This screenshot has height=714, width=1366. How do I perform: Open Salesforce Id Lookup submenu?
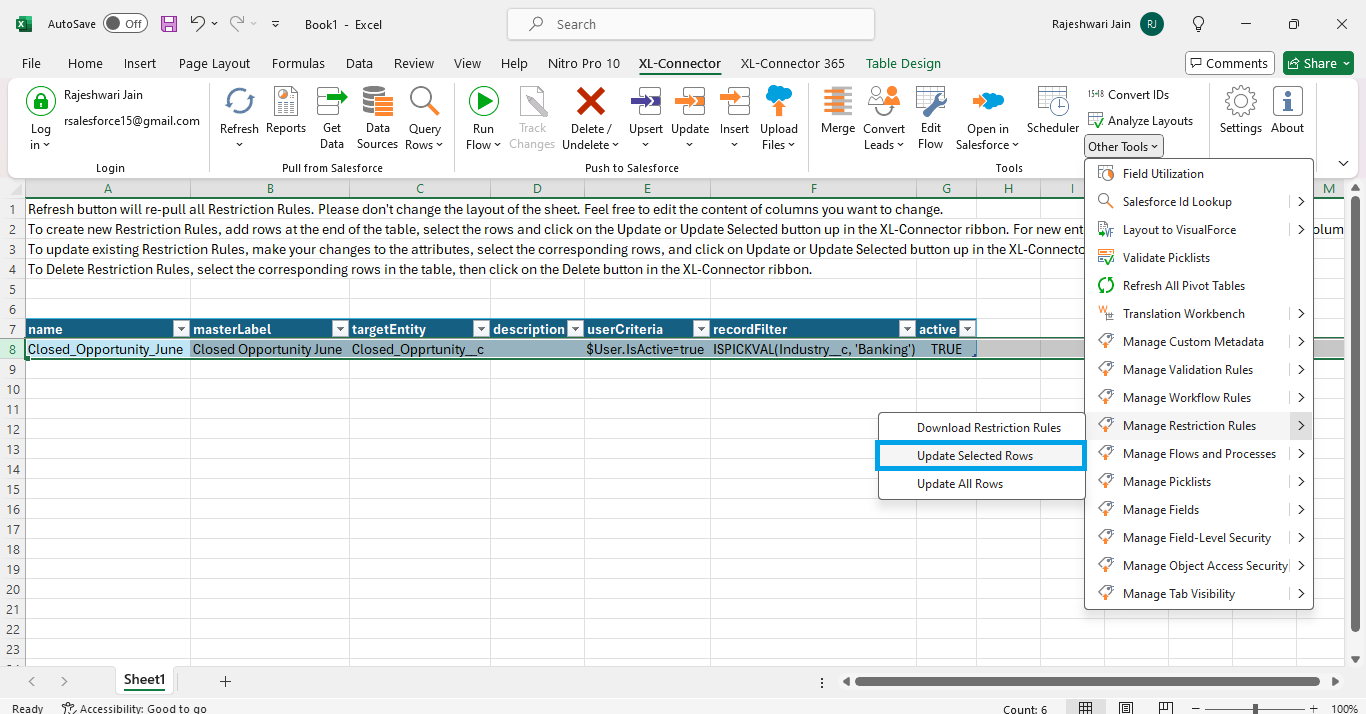coord(1199,202)
